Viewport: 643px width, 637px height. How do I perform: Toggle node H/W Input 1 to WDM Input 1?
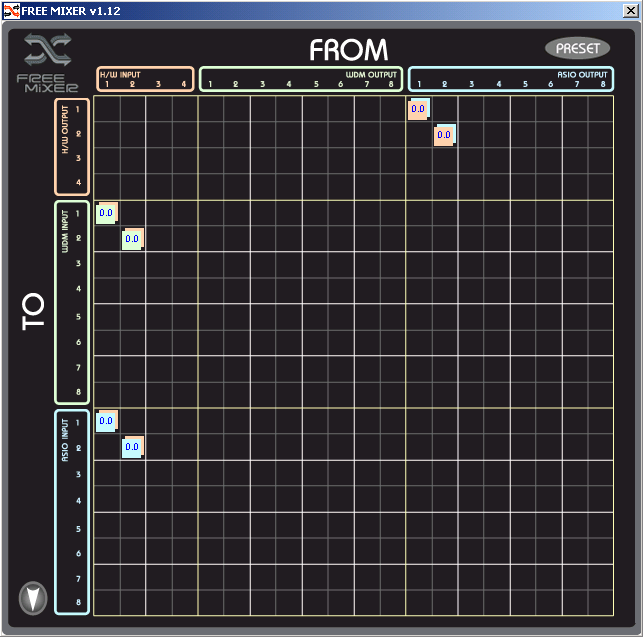click(x=106, y=212)
